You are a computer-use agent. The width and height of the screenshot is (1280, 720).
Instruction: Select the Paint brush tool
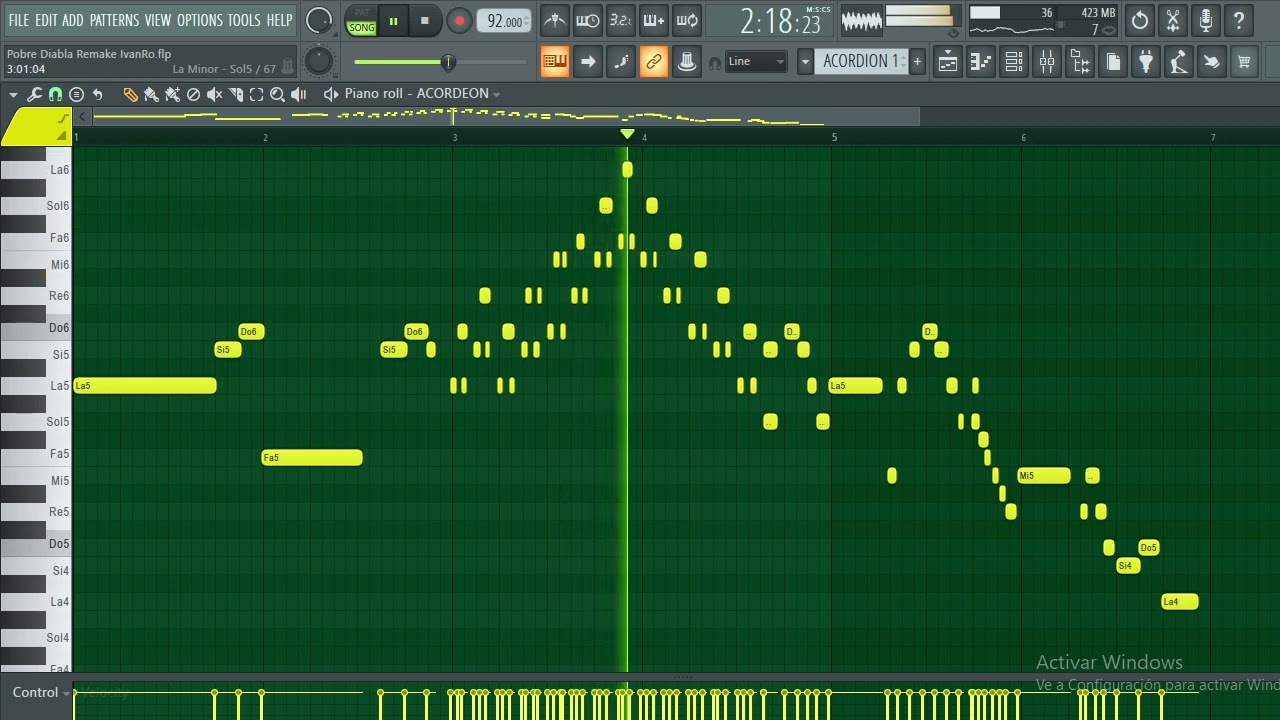[151, 94]
